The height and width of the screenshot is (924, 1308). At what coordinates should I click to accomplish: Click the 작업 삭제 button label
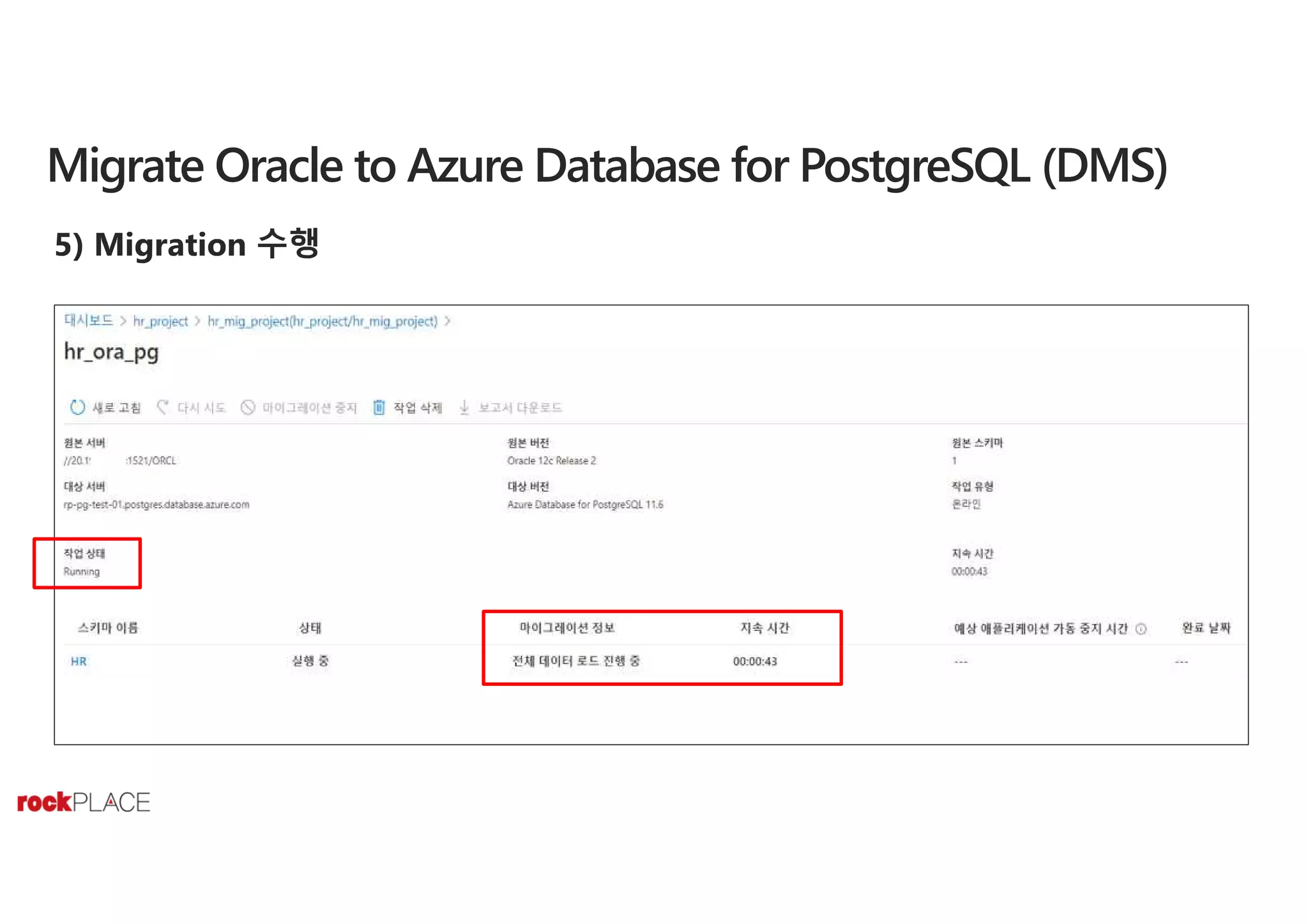(418, 407)
